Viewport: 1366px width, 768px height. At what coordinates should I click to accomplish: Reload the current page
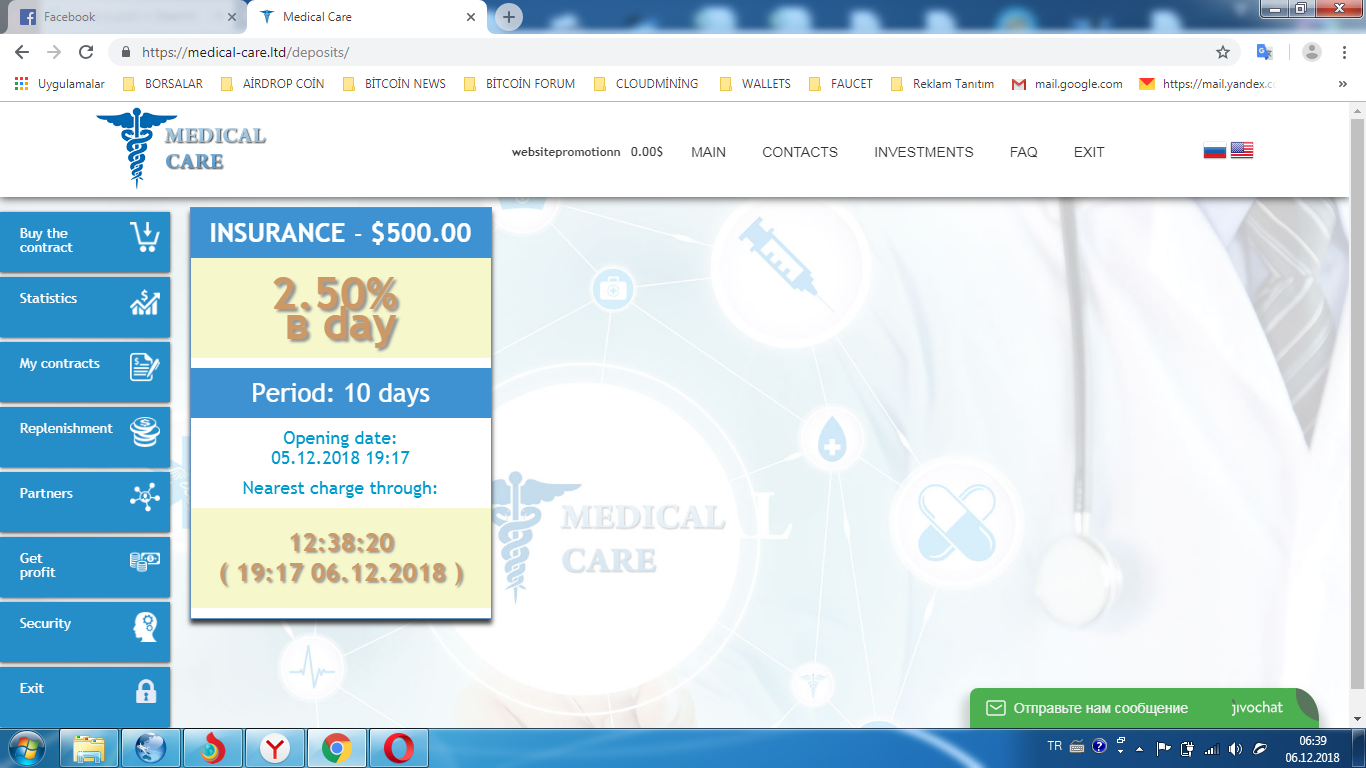click(86, 52)
